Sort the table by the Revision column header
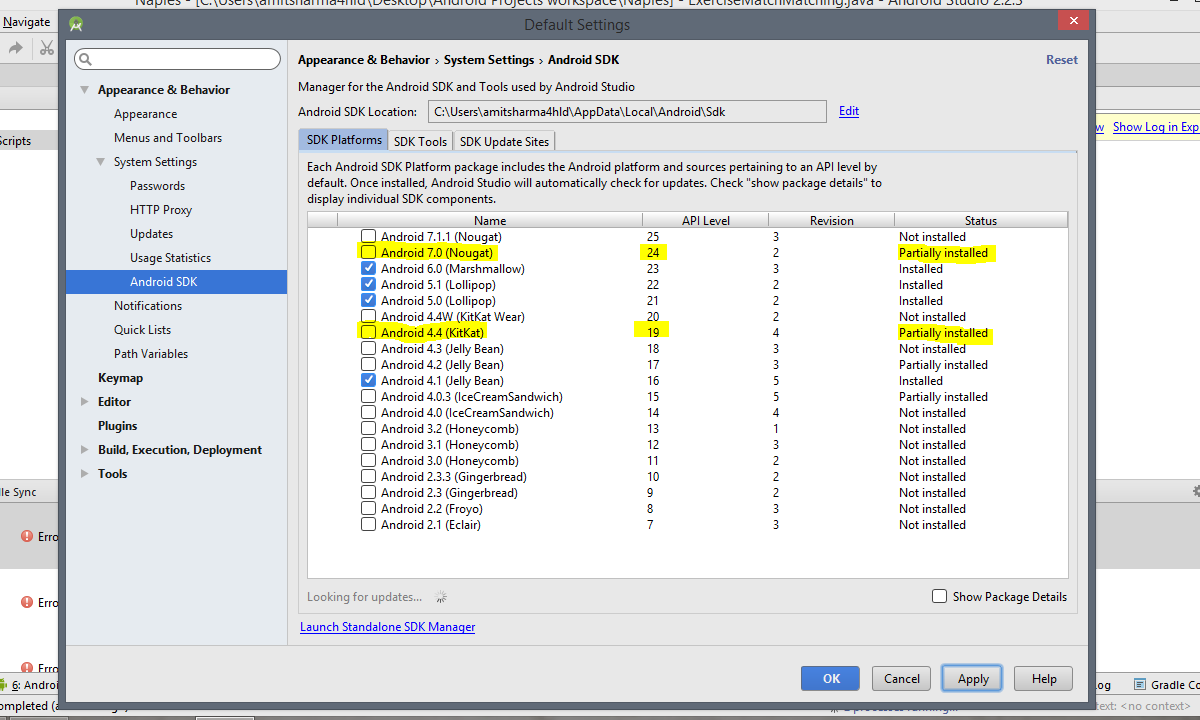 click(x=832, y=220)
